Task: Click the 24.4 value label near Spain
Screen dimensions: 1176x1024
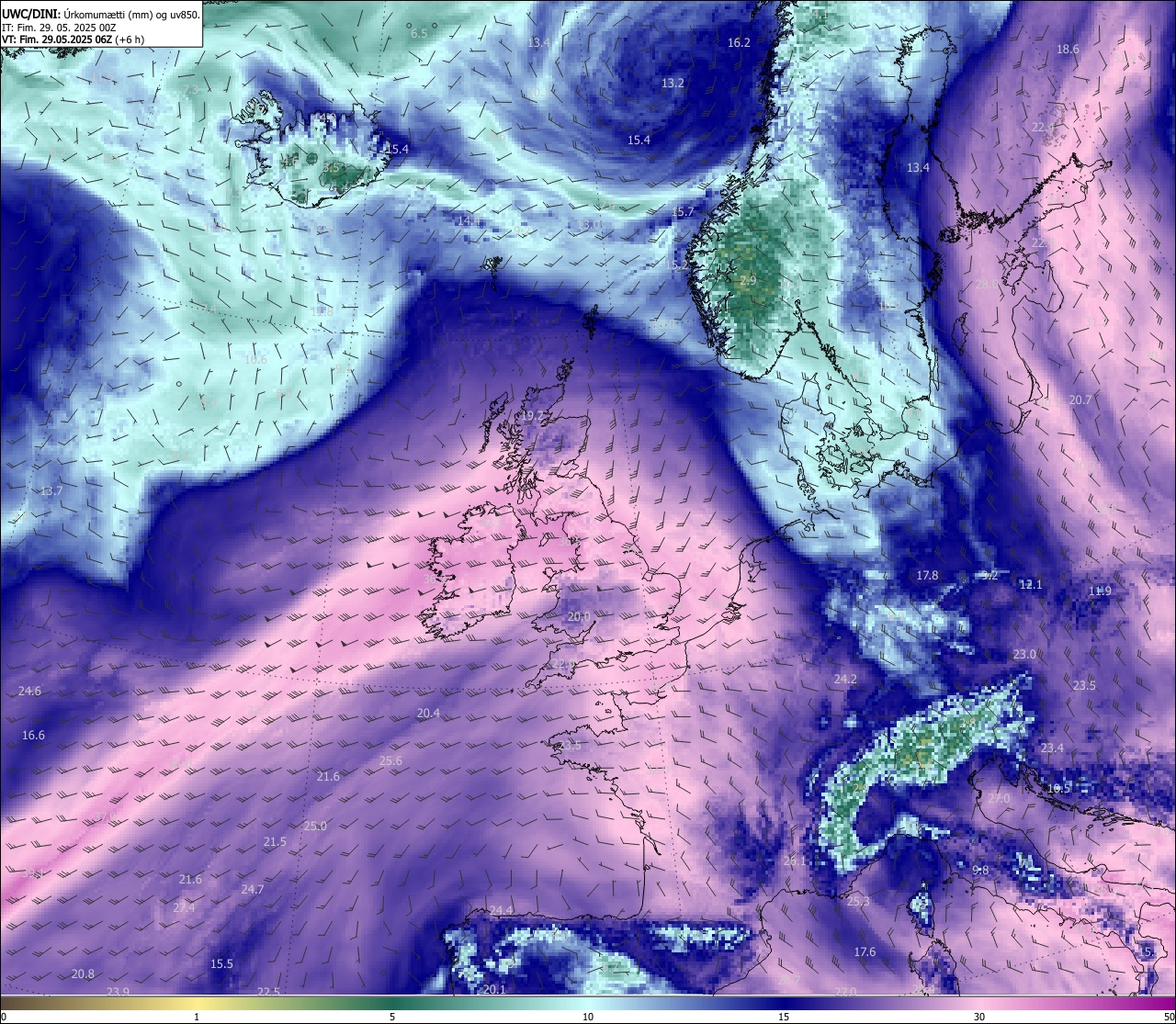Action: point(501,911)
